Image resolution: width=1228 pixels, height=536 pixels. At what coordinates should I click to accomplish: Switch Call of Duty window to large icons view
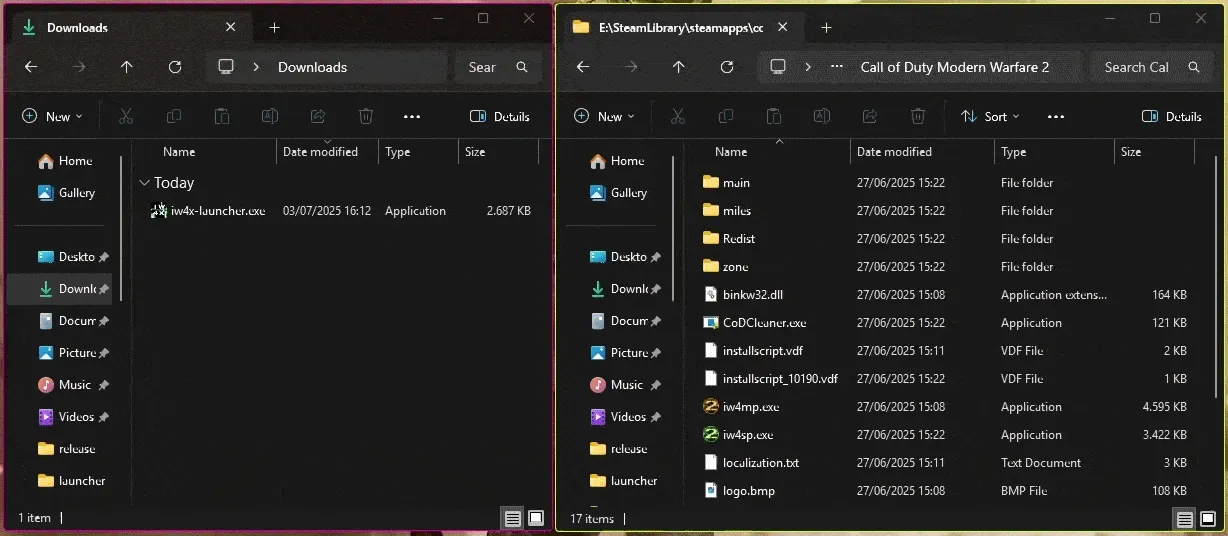click(1208, 518)
